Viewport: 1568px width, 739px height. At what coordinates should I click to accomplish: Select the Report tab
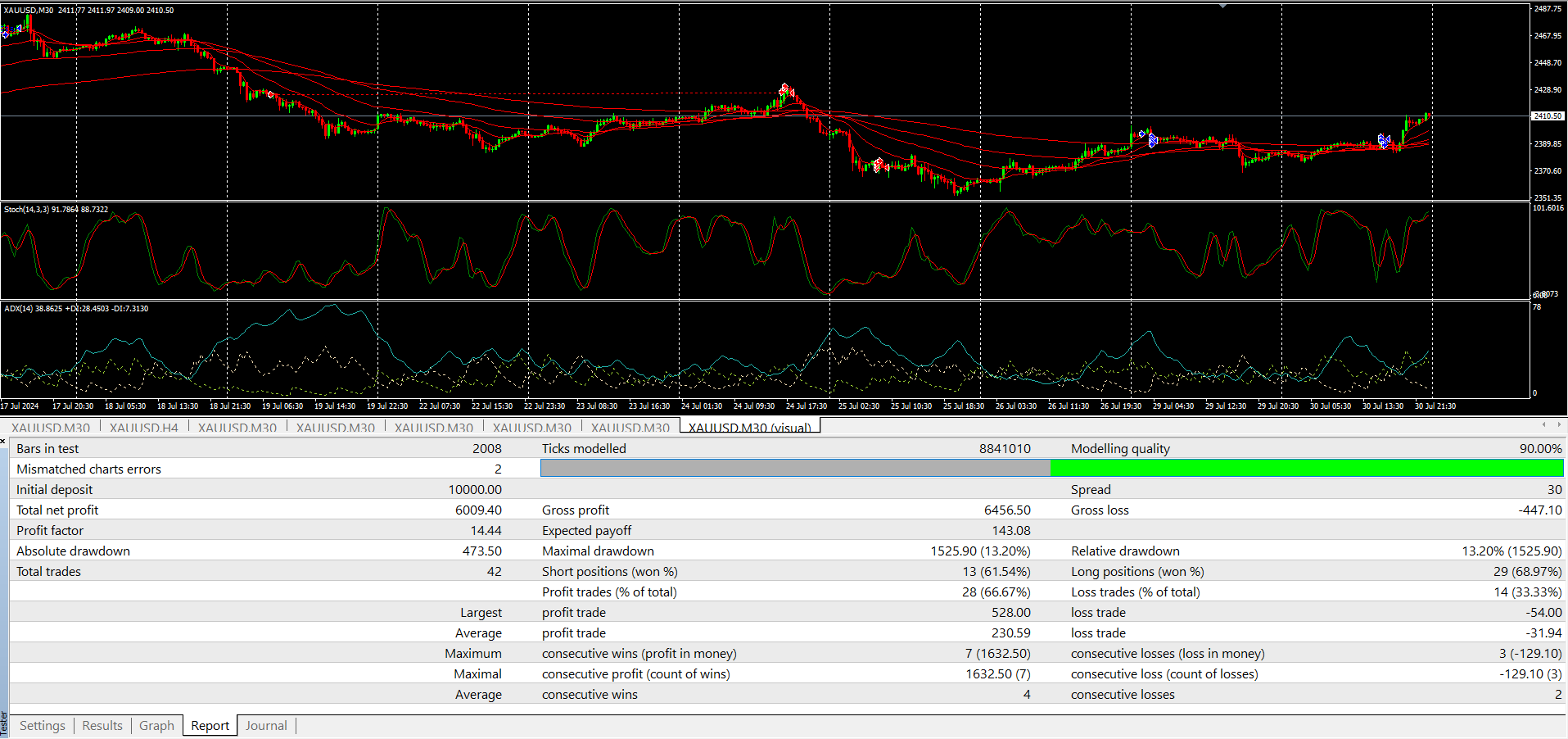(210, 726)
